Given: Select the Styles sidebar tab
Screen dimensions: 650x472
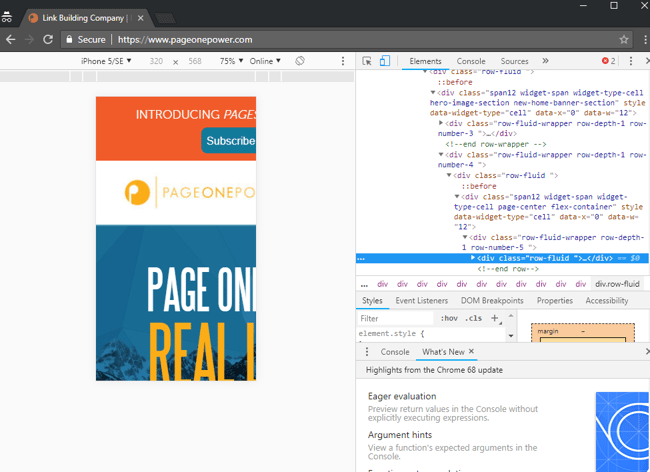Looking at the screenshot, I should [x=372, y=301].
